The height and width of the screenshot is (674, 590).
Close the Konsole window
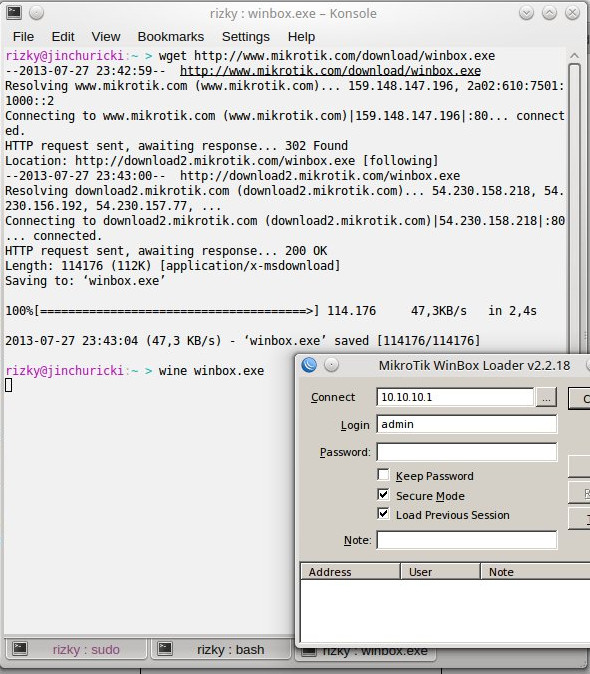click(x=572, y=13)
